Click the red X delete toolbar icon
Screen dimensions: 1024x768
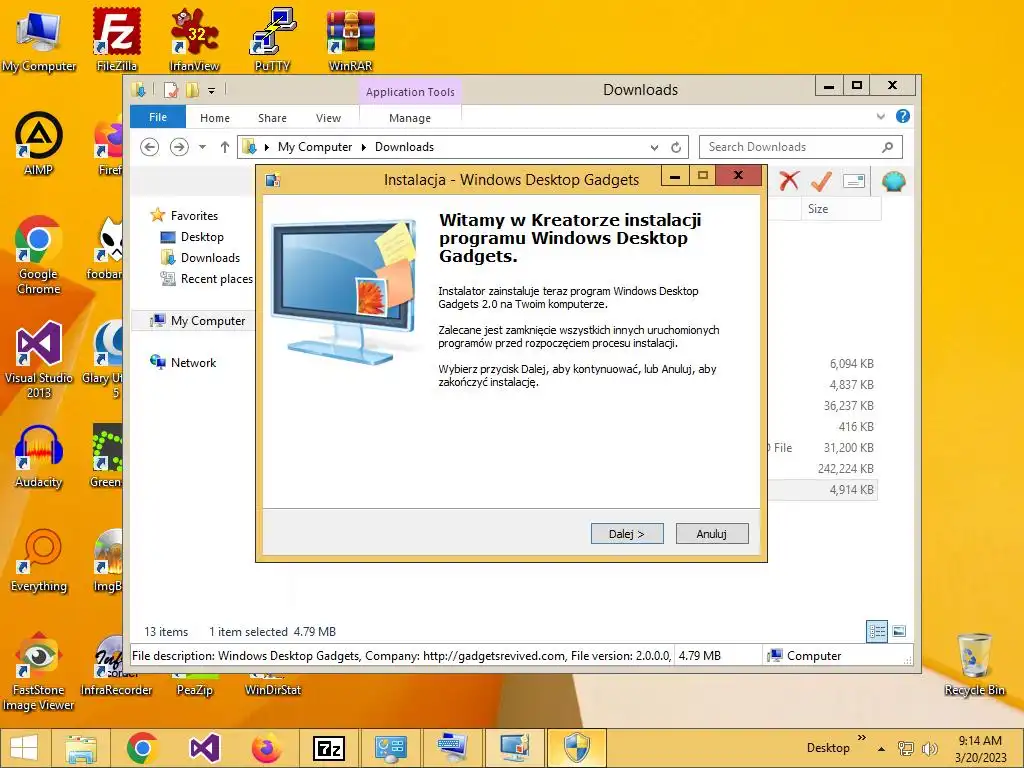pyautogui.click(x=789, y=180)
